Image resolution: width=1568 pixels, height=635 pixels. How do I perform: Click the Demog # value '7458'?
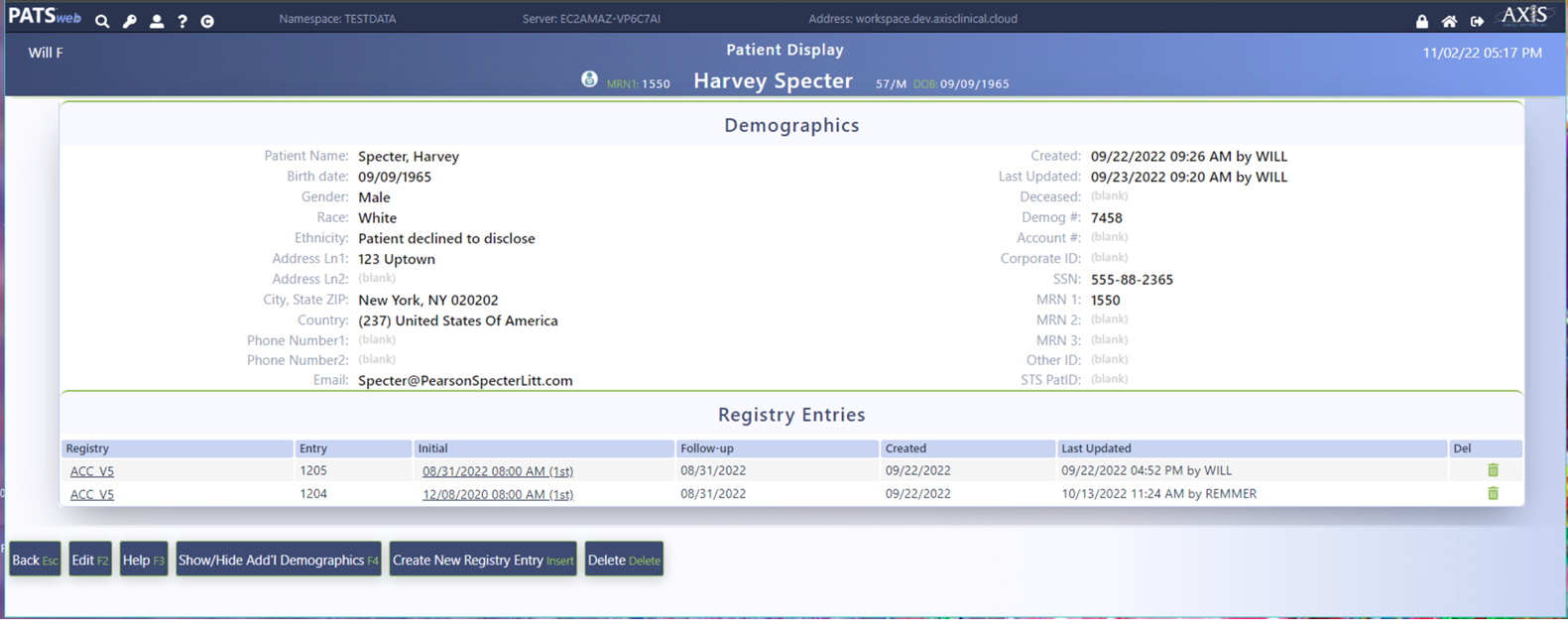point(1107,218)
